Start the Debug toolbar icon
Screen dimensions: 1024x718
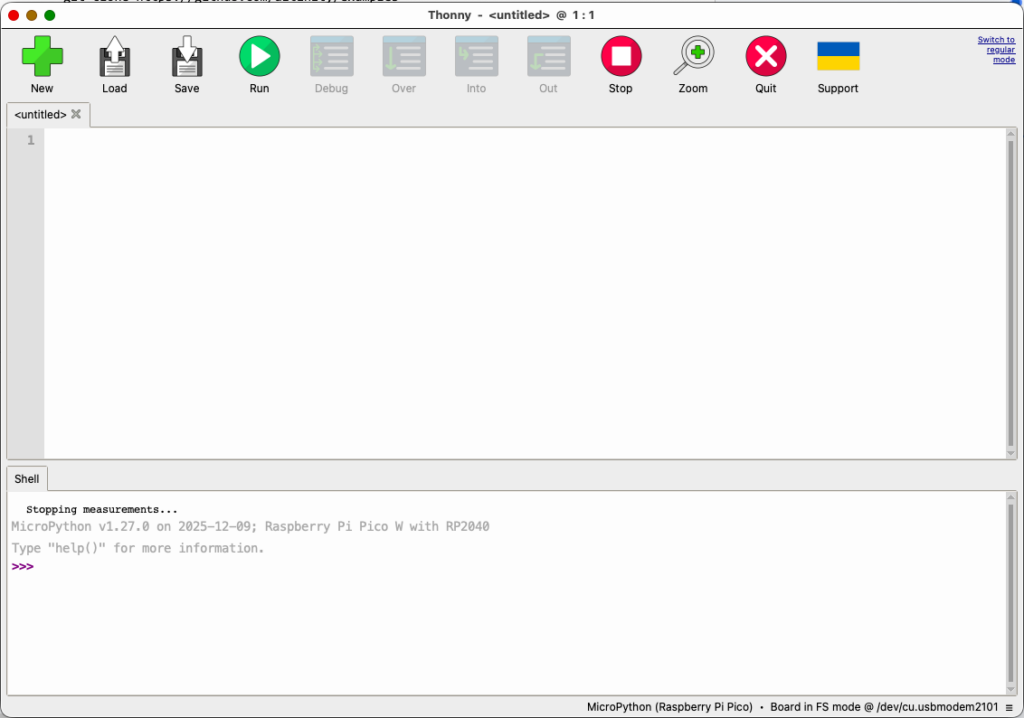tap(331, 57)
